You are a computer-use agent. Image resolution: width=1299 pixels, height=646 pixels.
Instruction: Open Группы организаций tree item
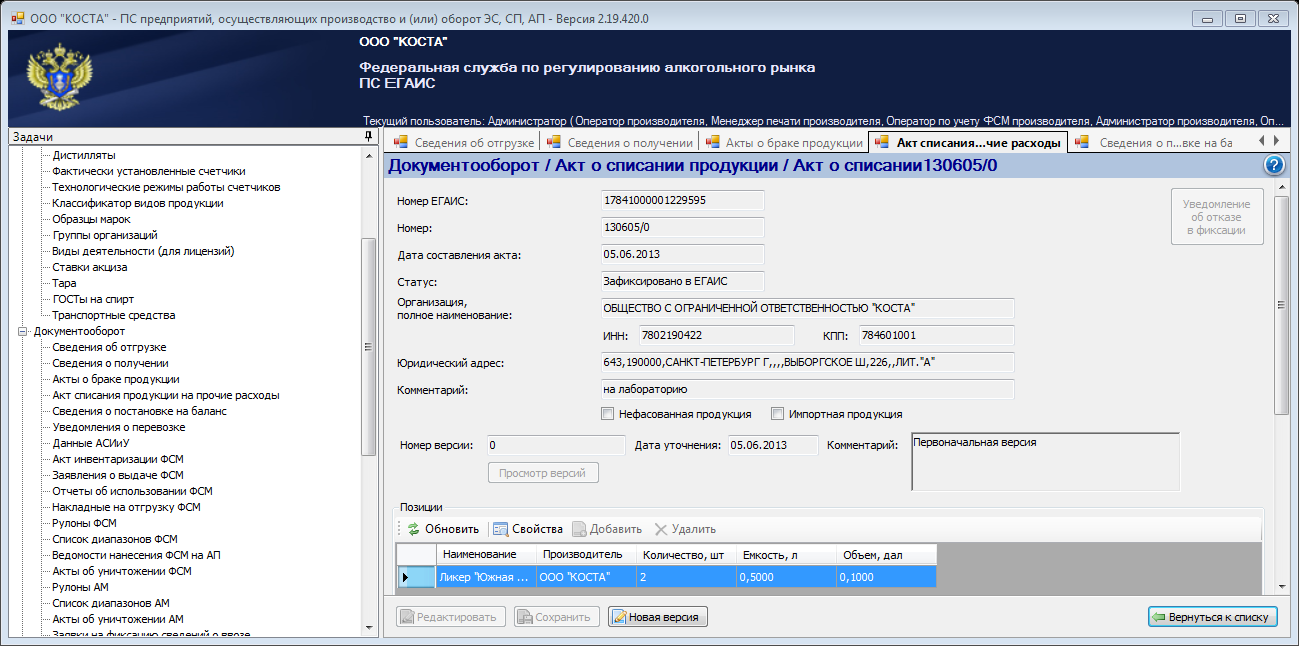click(105, 235)
